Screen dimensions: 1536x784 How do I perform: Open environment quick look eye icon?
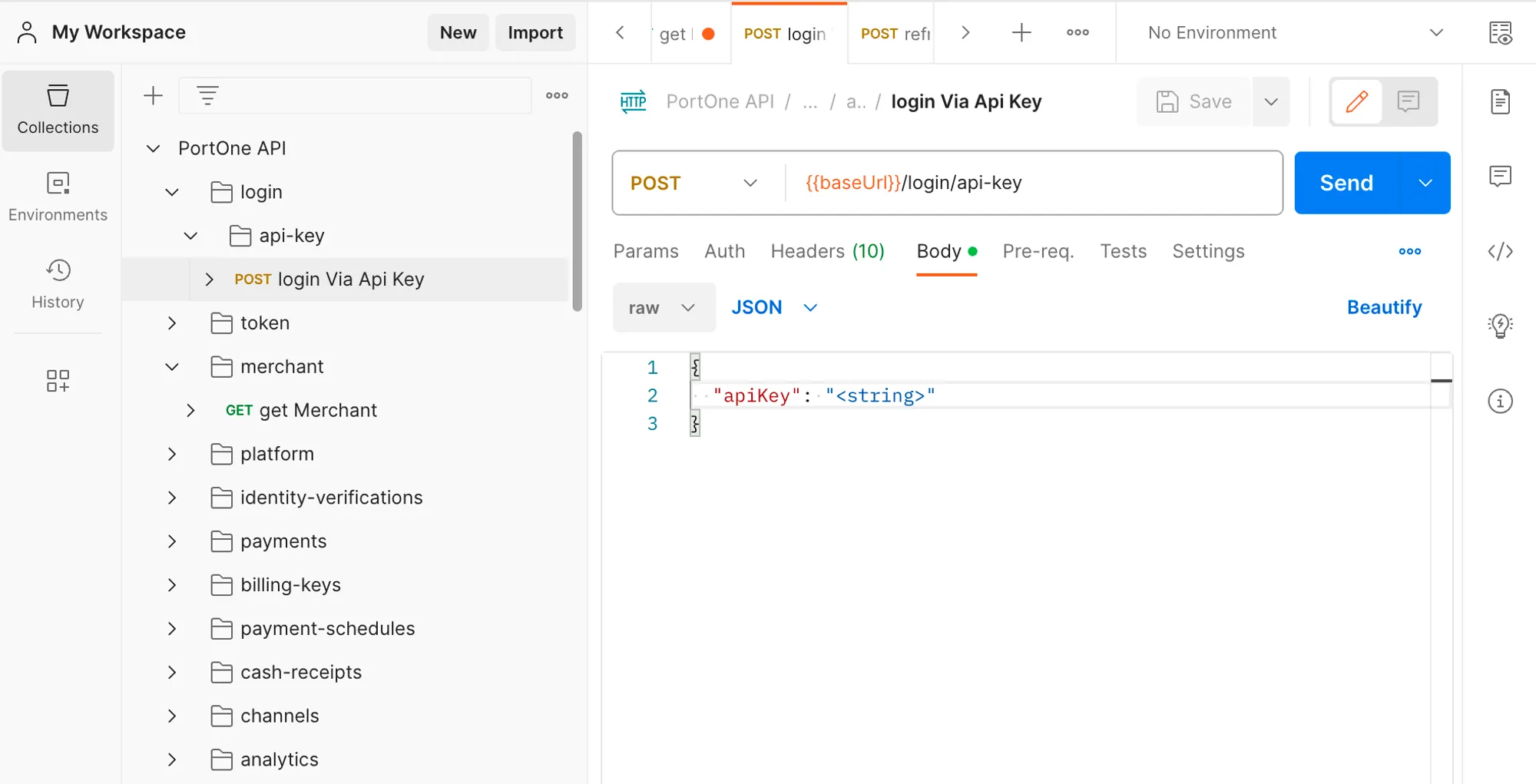coord(1502,32)
